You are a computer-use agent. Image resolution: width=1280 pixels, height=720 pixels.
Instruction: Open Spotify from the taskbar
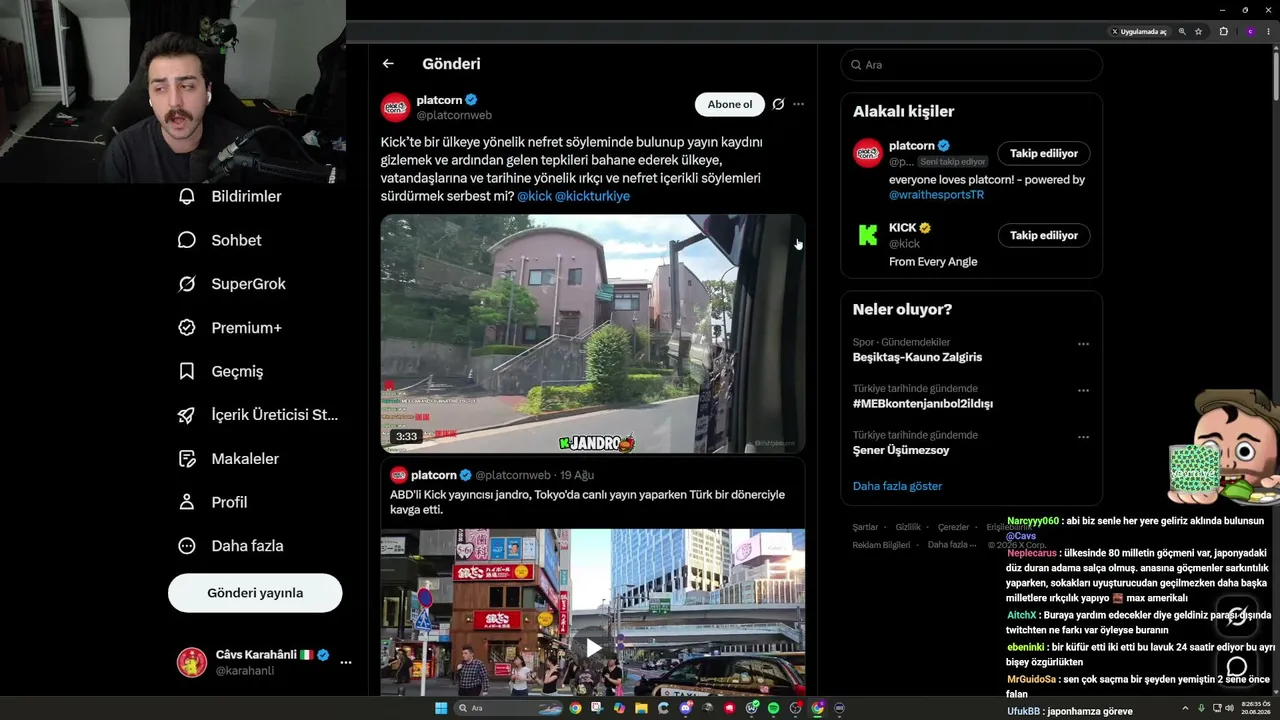[x=773, y=708]
